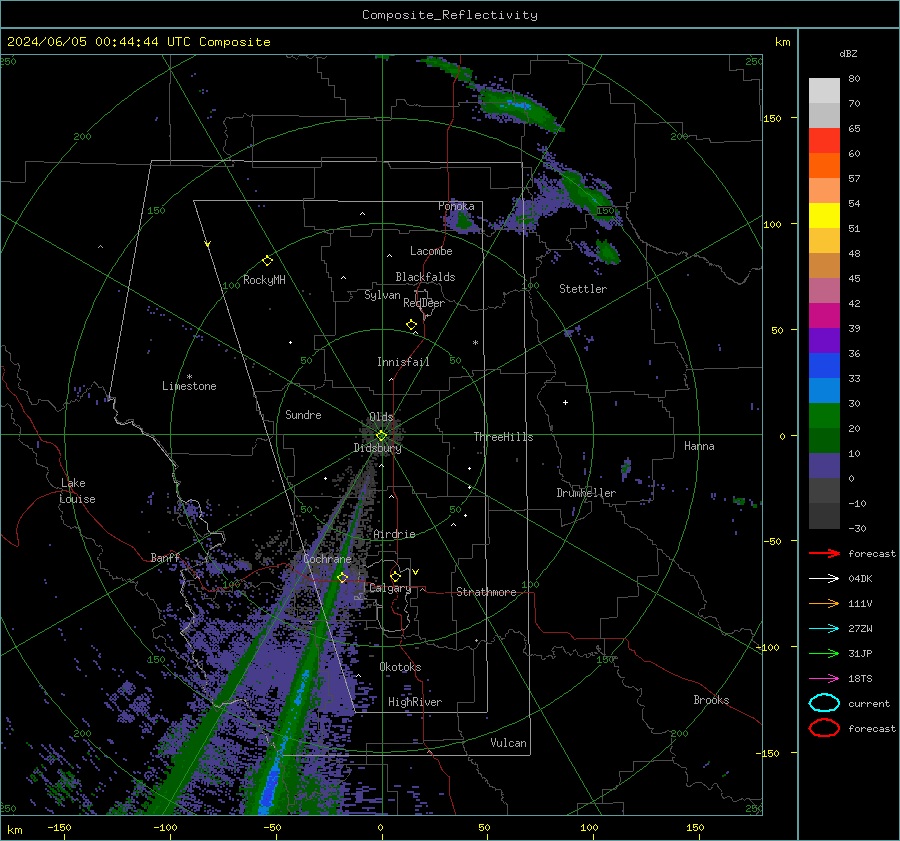This screenshot has width=900, height=841.
Task: Click the small green echo west of Hanna
Action: [626, 466]
